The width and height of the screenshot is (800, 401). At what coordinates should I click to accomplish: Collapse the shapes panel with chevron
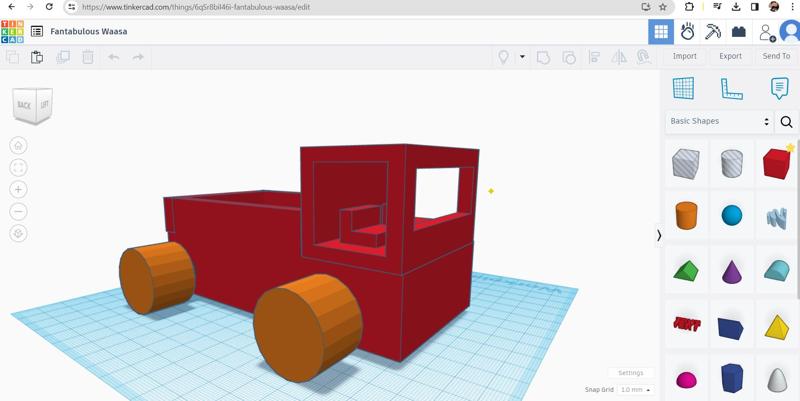pyautogui.click(x=658, y=236)
